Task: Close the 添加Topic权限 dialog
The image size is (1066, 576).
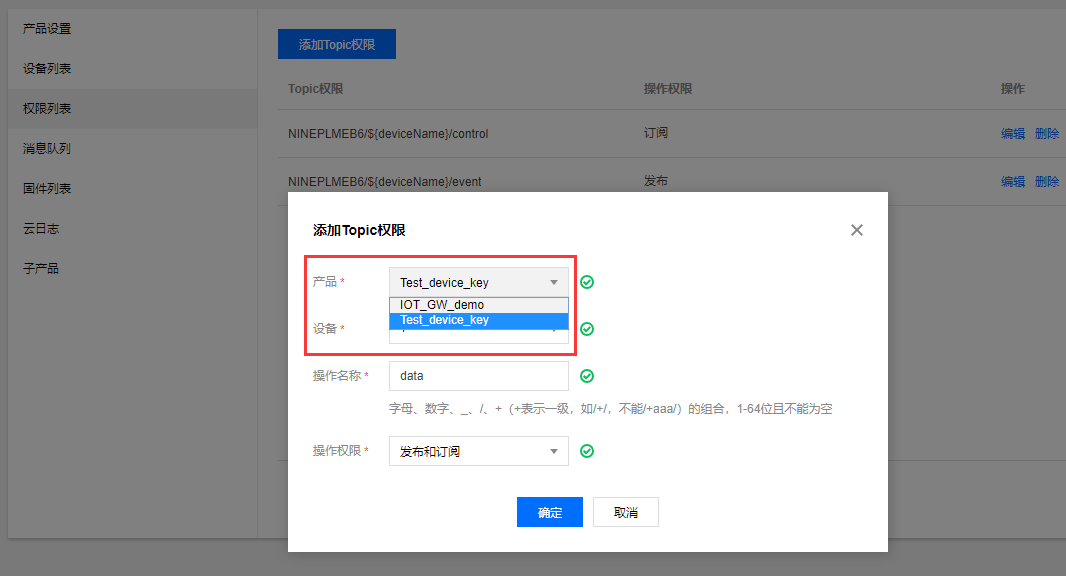Action: pos(857,230)
